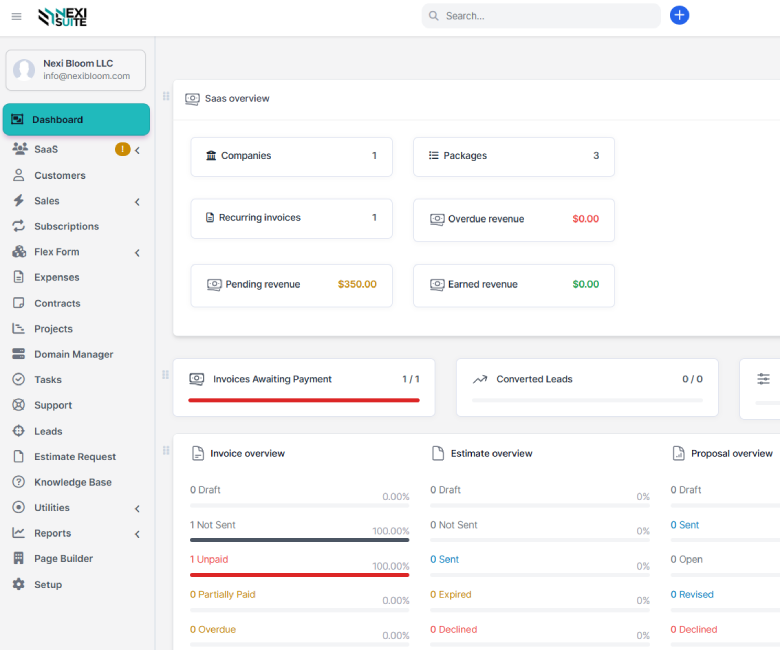The image size is (780, 650).
Task: Click the Proposal overview document icon
Action: pyautogui.click(x=679, y=453)
